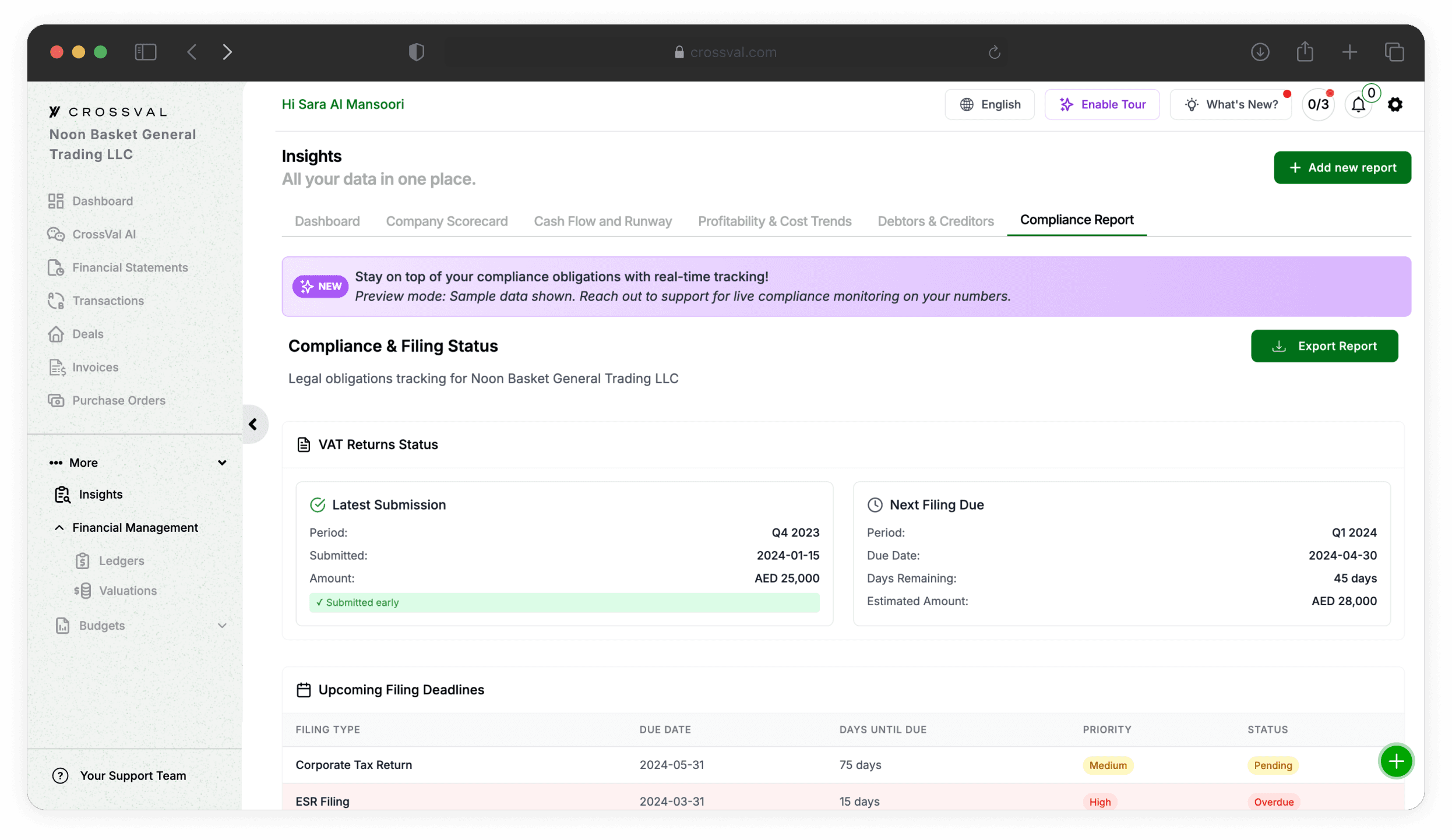Click the browser address bar
The width and height of the screenshot is (1452, 840).
point(725,52)
